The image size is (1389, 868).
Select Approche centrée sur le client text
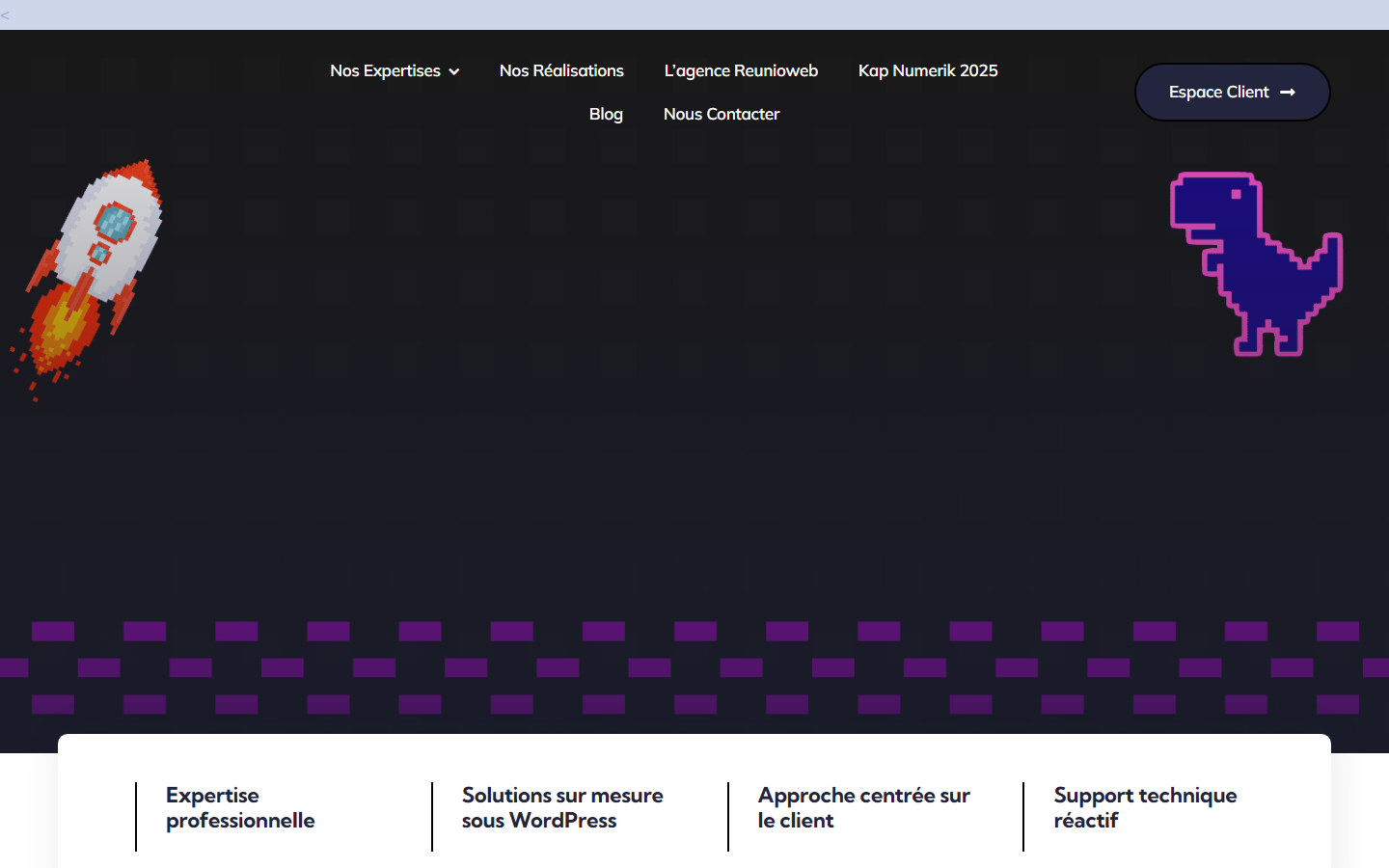coord(864,808)
